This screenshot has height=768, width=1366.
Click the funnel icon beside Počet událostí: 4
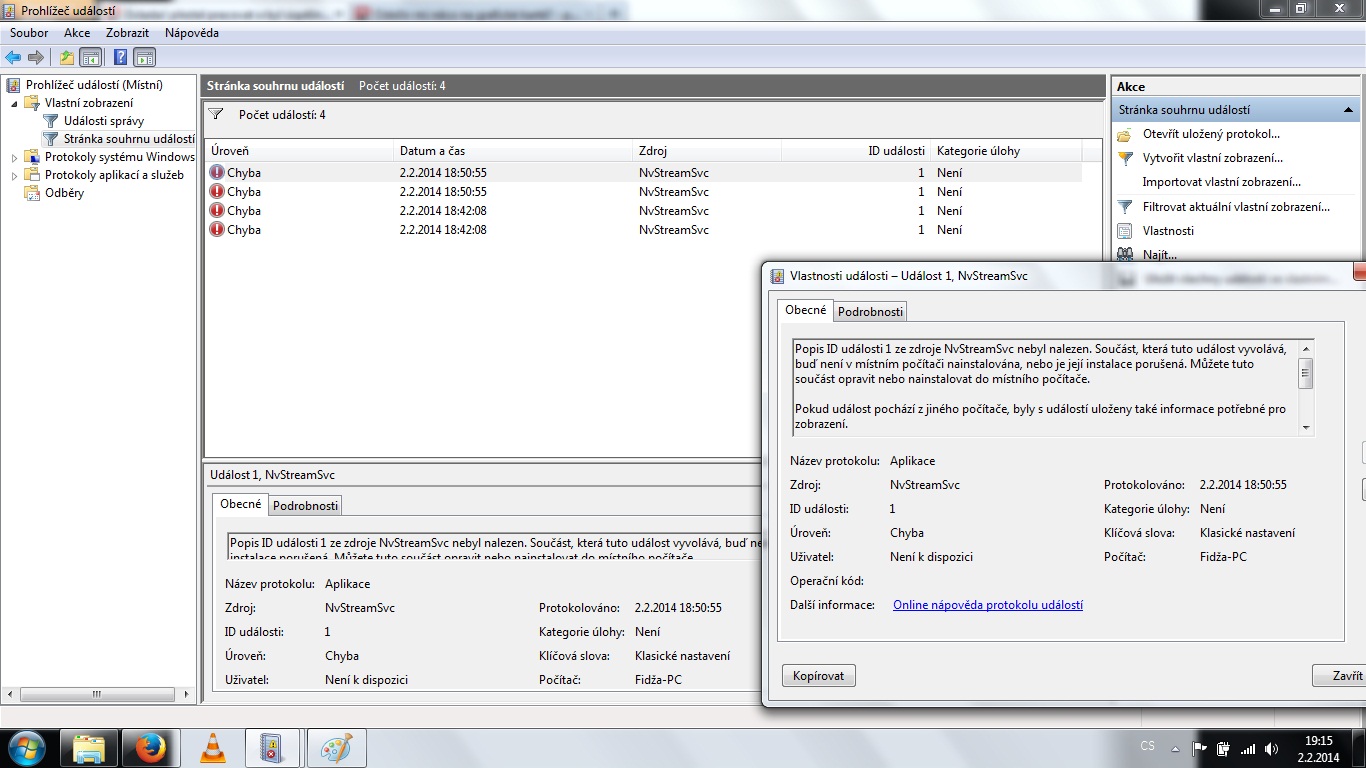pyautogui.click(x=215, y=115)
